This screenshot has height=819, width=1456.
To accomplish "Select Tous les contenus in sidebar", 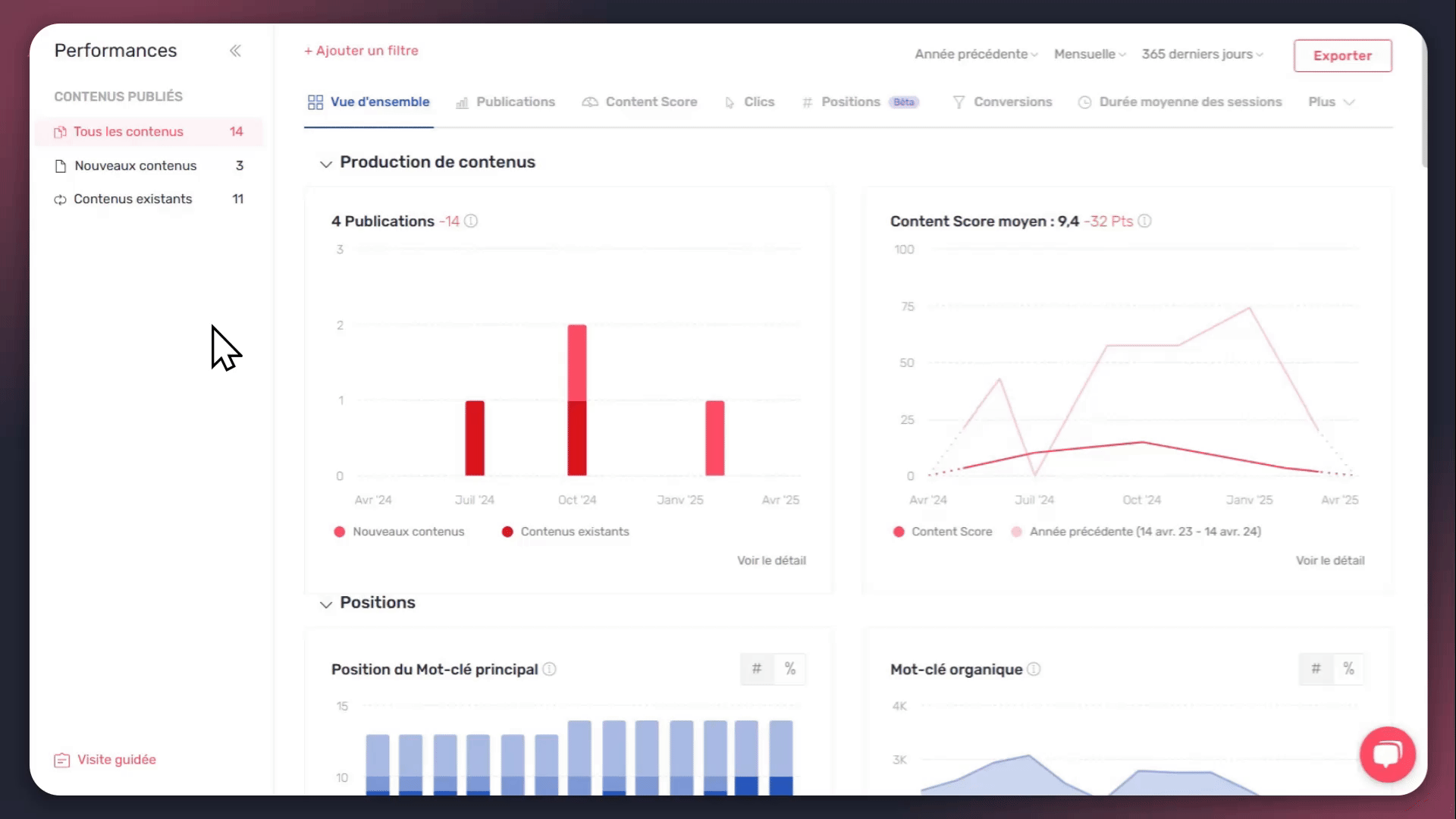I will pyautogui.click(x=149, y=132).
